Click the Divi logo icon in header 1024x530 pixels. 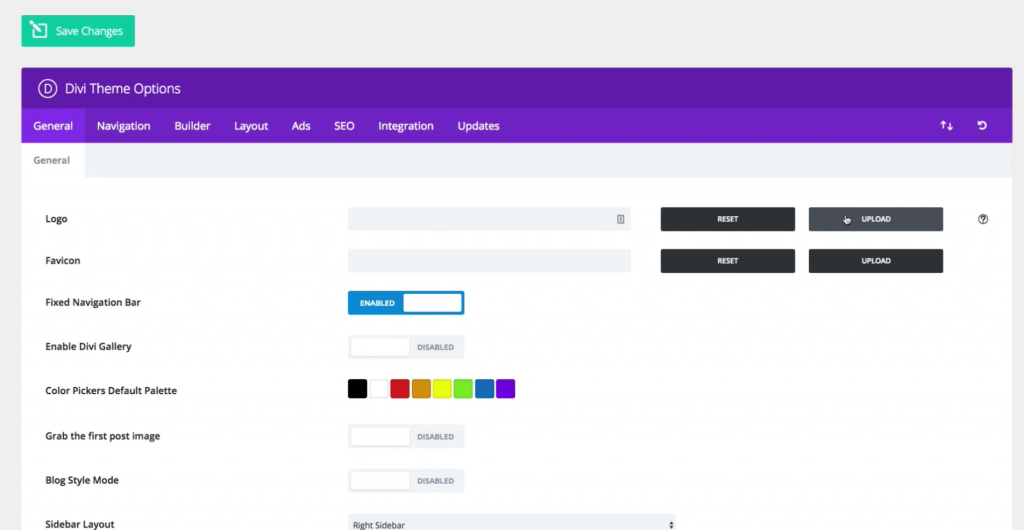coord(47,89)
